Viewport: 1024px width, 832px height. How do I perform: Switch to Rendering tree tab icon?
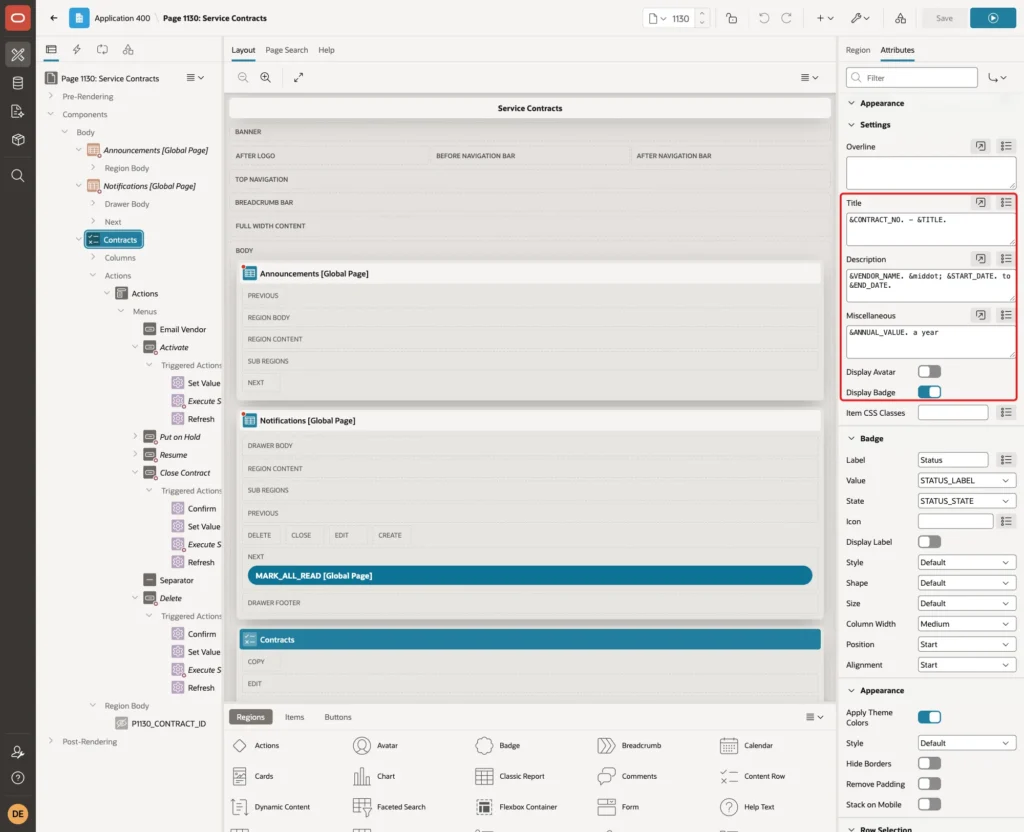click(51, 50)
